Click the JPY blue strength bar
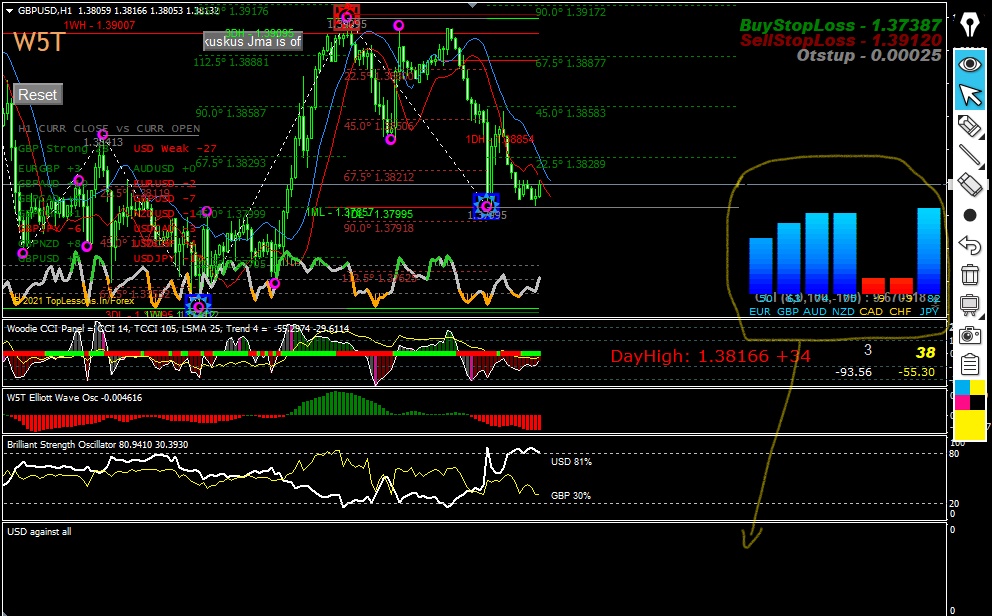This screenshot has width=992, height=616. click(929, 250)
